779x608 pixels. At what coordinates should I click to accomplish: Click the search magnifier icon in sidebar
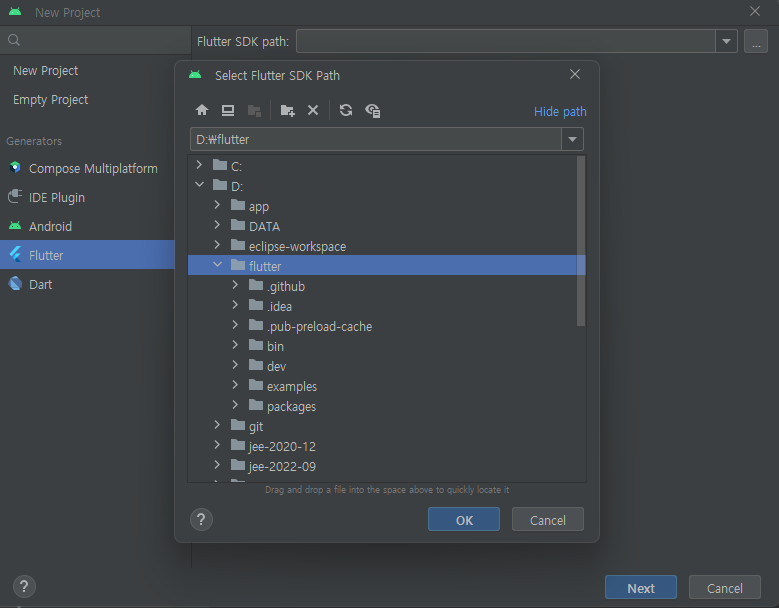14,40
